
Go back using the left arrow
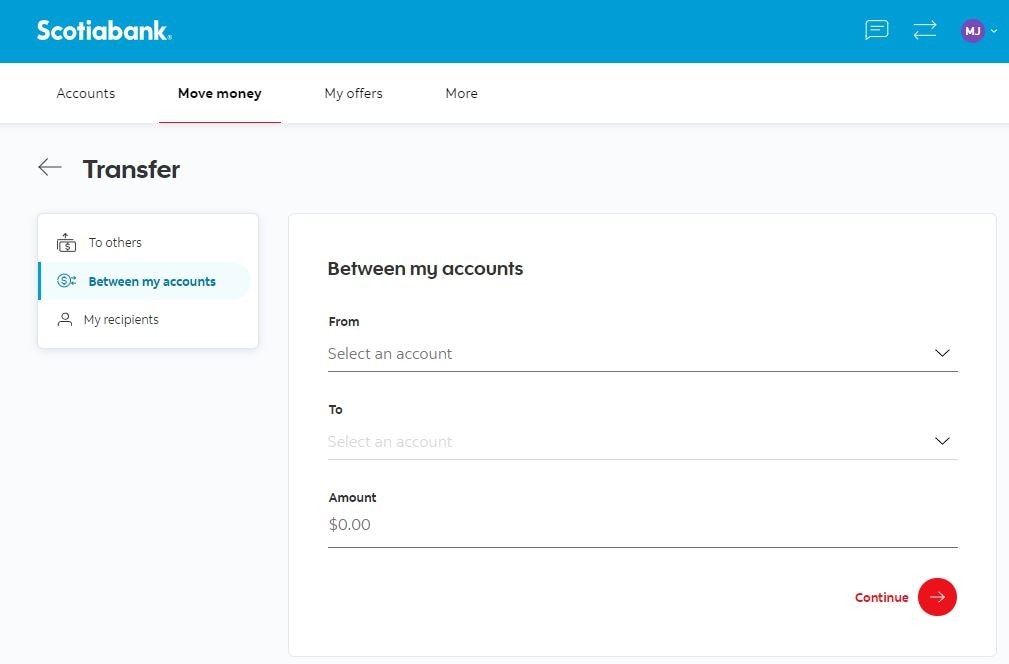pos(50,168)
